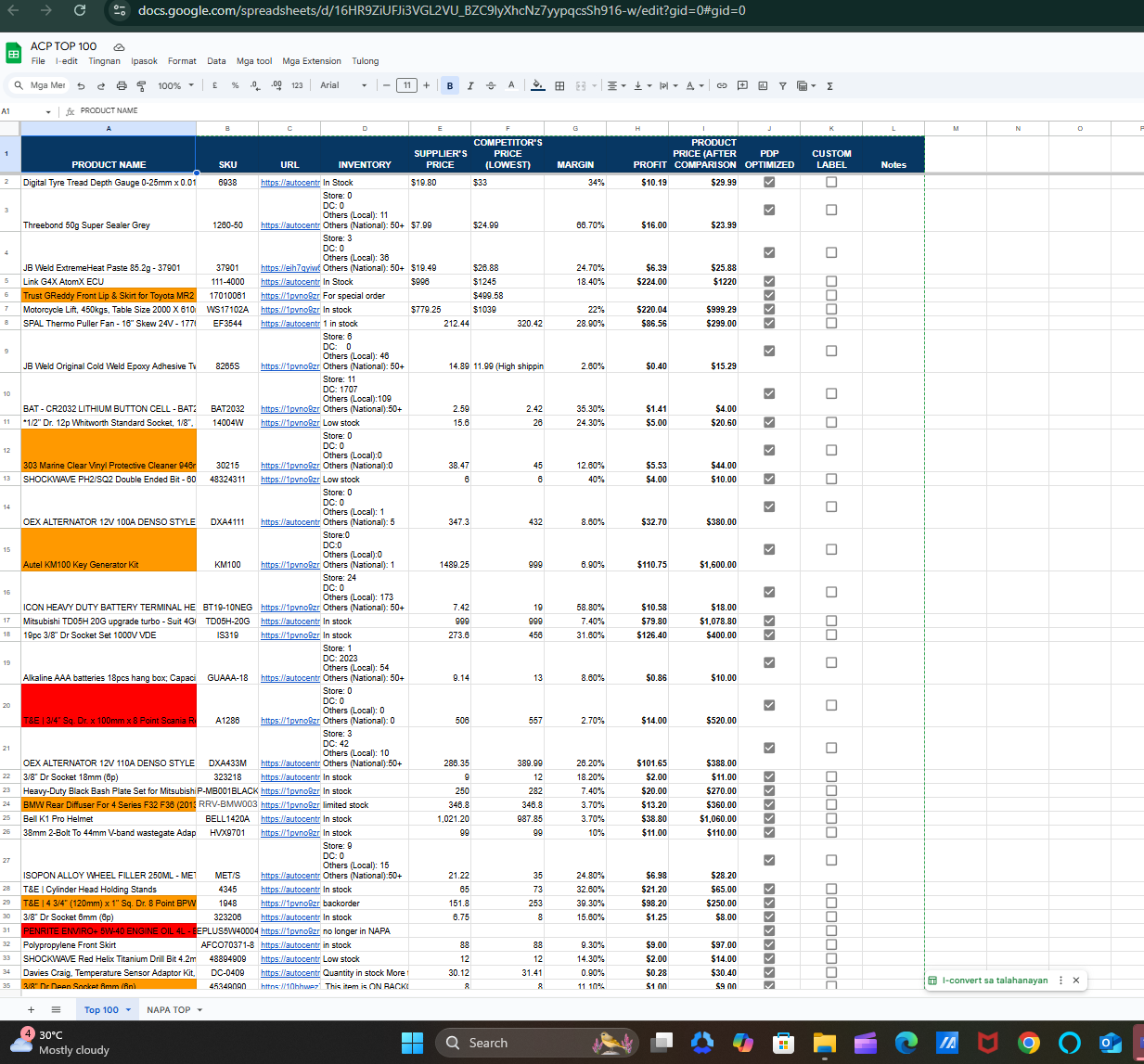Uncheck PDP Optimized for Autel KM100 Key Generator
The width and height of the screenshot is (1144, 1064).
click(769, 549)
